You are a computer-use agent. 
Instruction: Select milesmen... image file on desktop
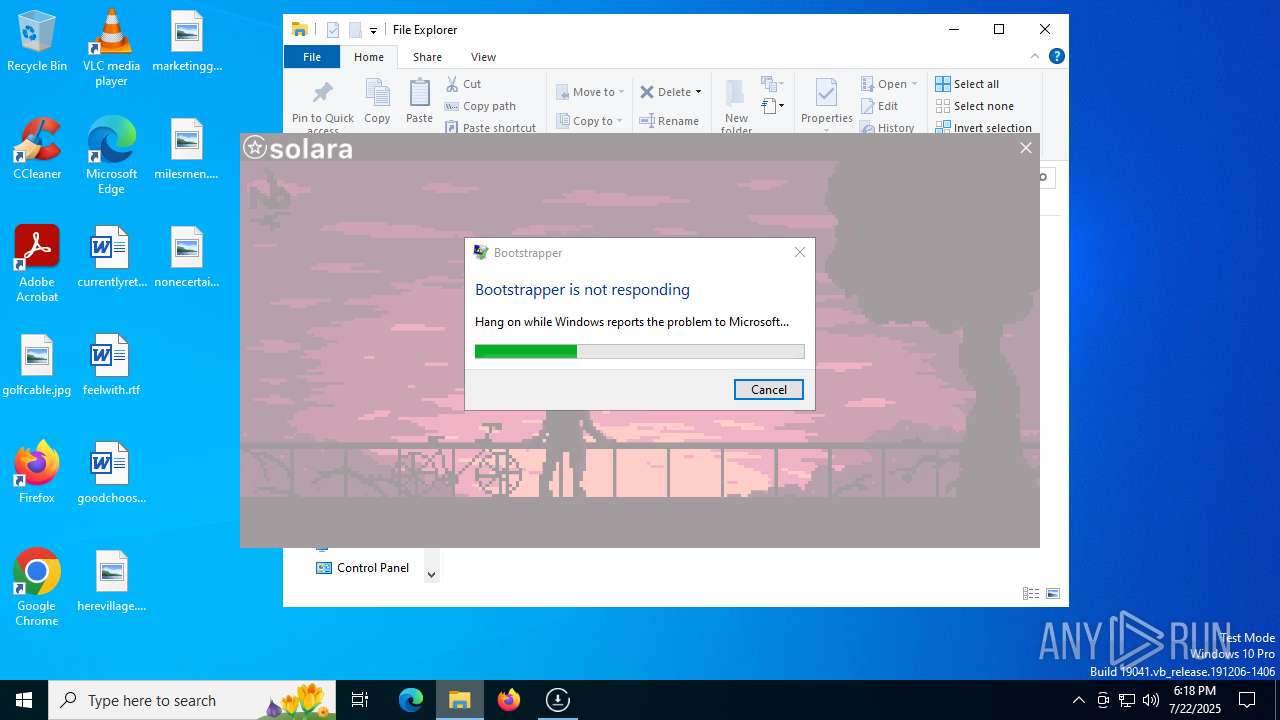coord(187,149)
